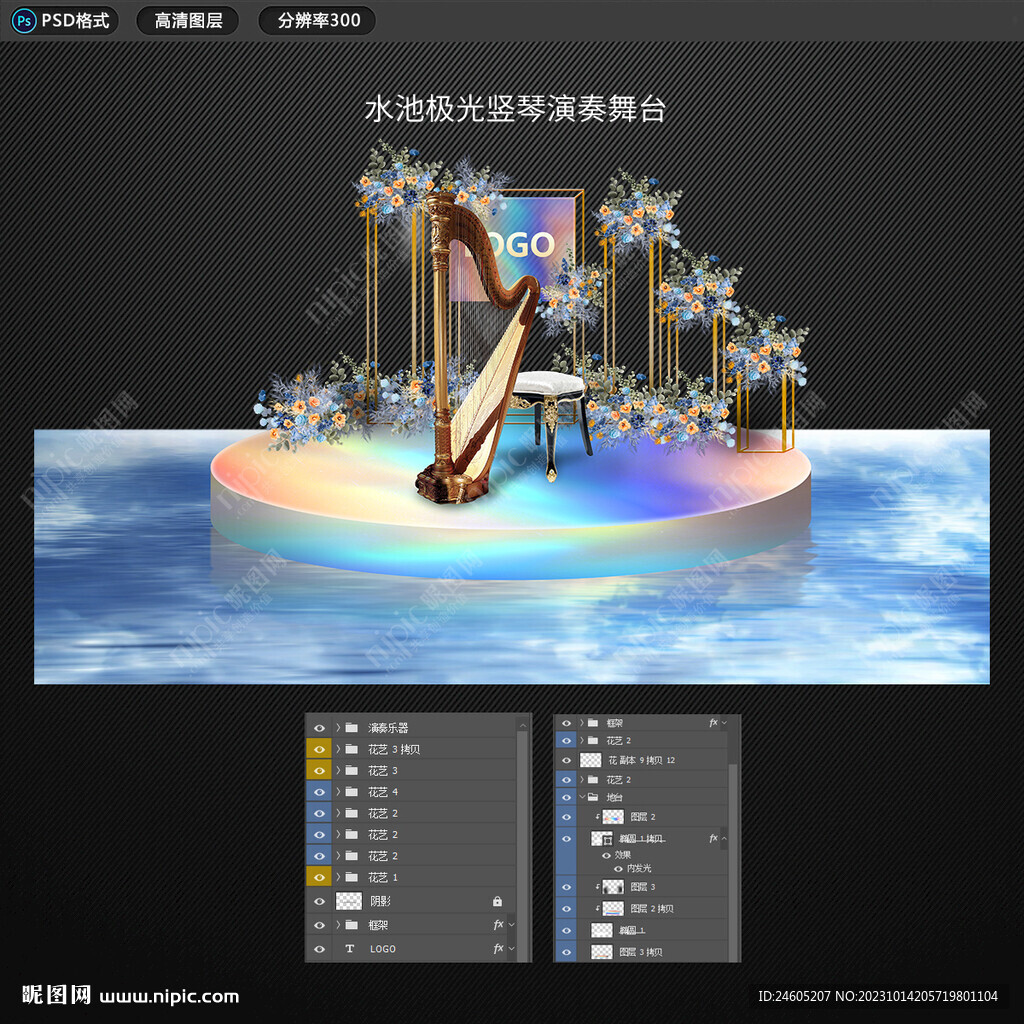This screenshot has height=1024, width=1024.
Task: Expand the 花艺 1 group
Action: pyautogui.click(x=338, y=877)
